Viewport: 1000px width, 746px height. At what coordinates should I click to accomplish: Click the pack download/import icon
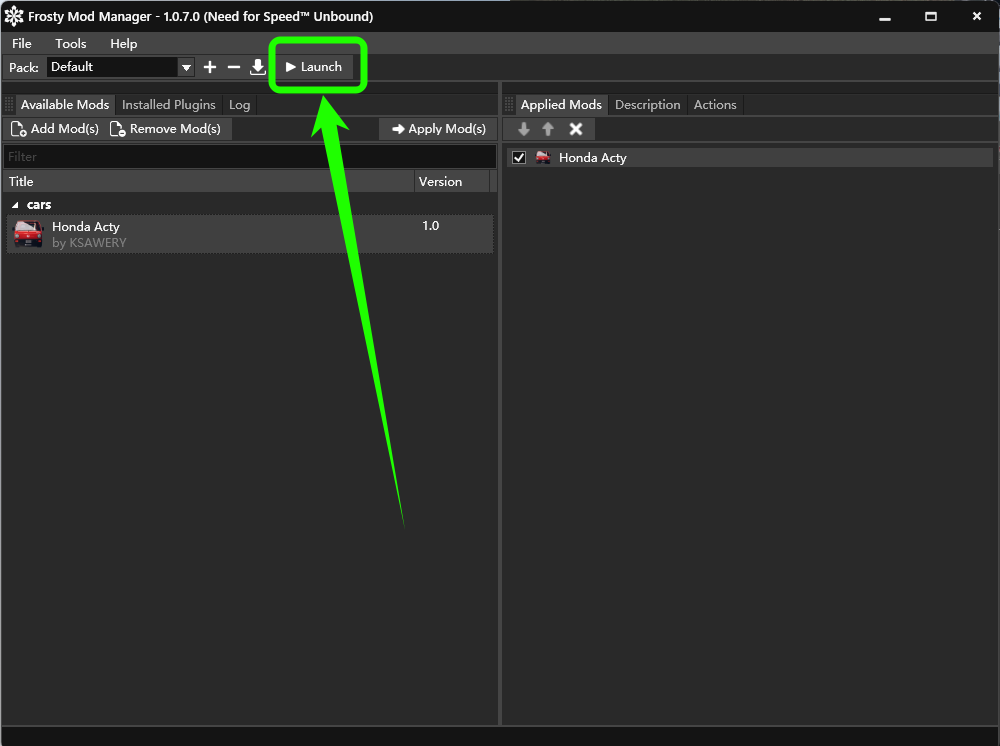[x=258, y=67]
